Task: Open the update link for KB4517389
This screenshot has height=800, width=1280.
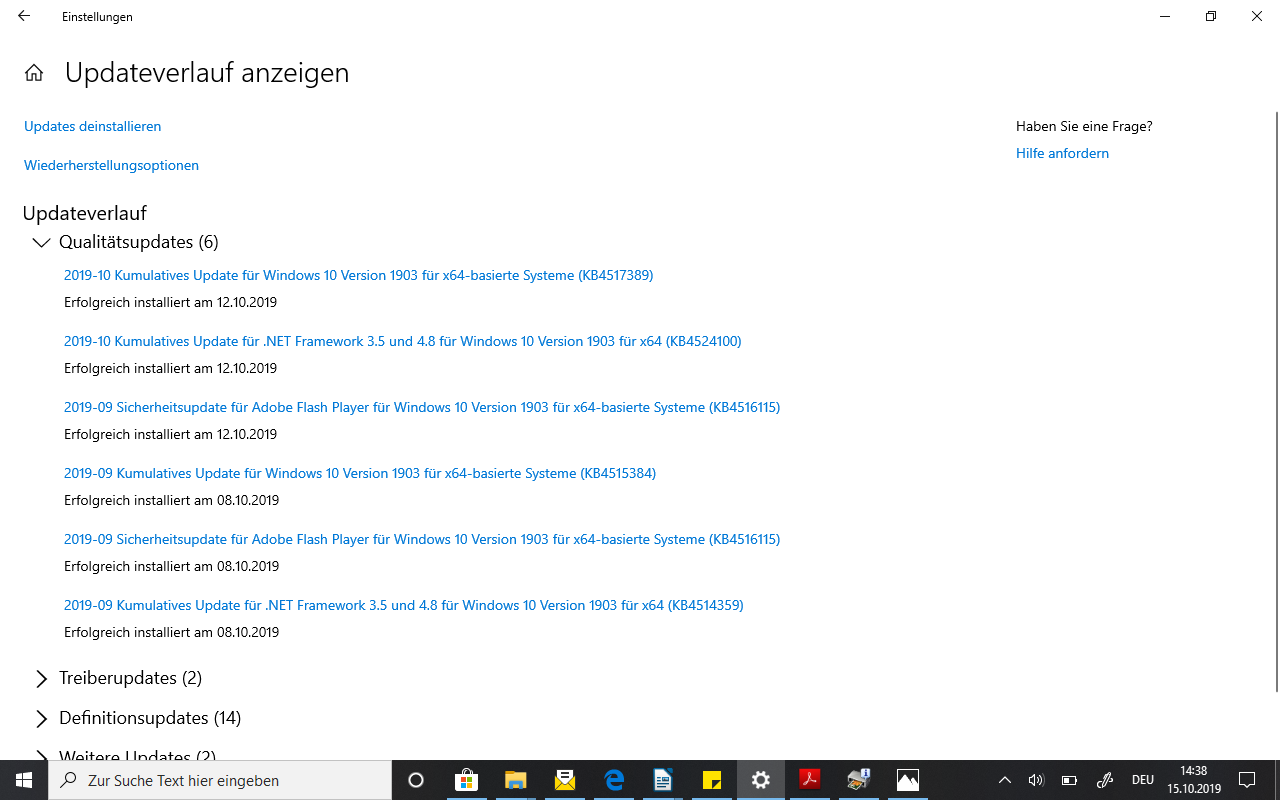Action: point(358,275)
